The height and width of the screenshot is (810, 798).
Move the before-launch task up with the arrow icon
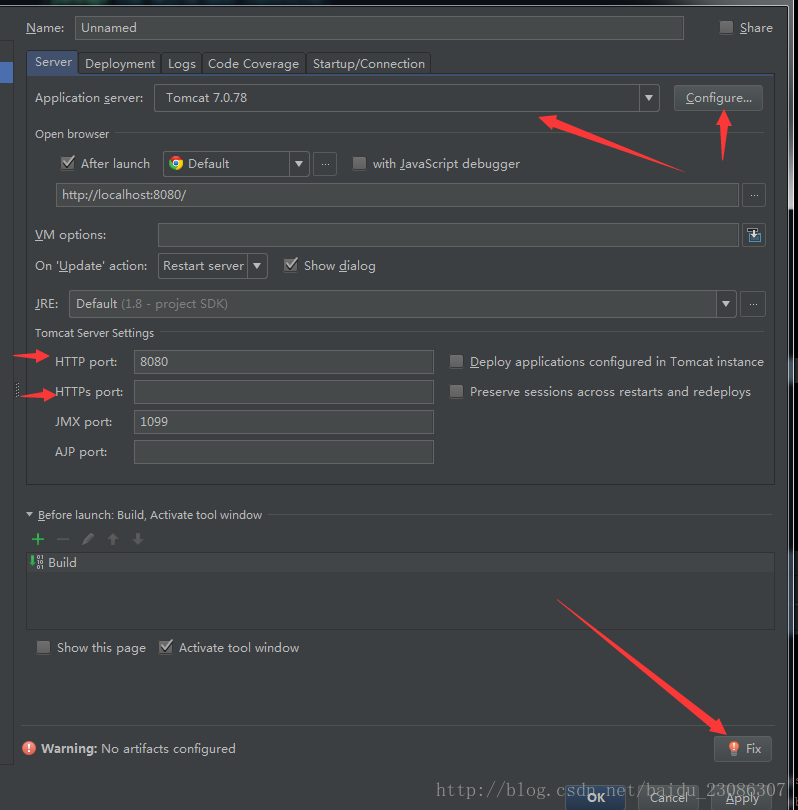113,539
